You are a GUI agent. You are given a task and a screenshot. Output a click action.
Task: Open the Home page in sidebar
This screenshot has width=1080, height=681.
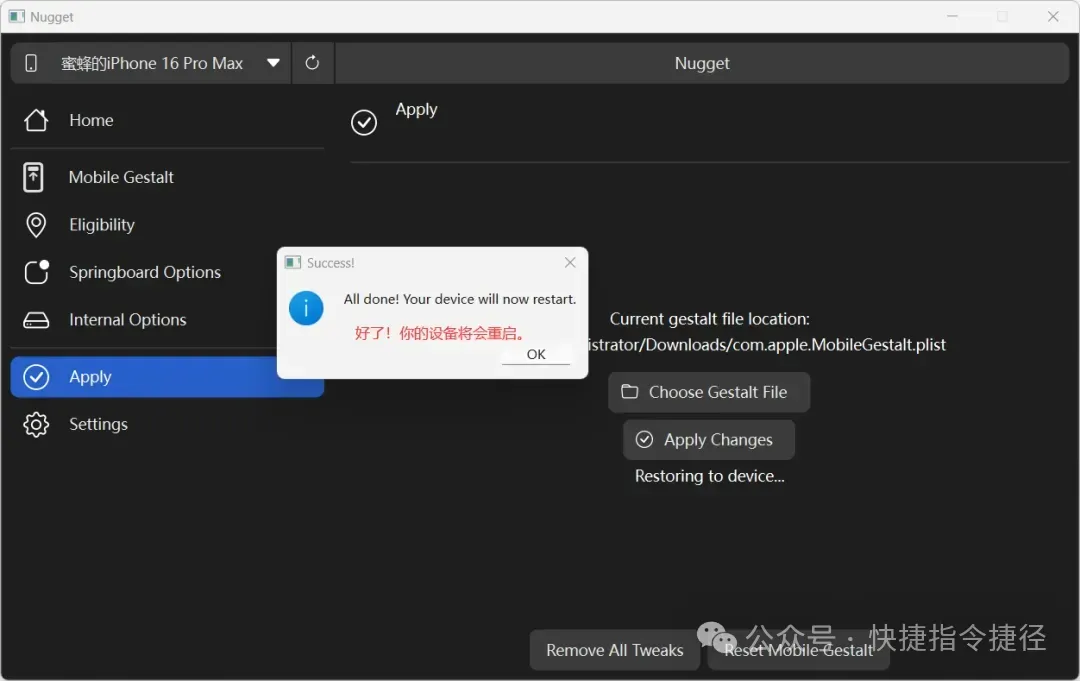[167, 121]
